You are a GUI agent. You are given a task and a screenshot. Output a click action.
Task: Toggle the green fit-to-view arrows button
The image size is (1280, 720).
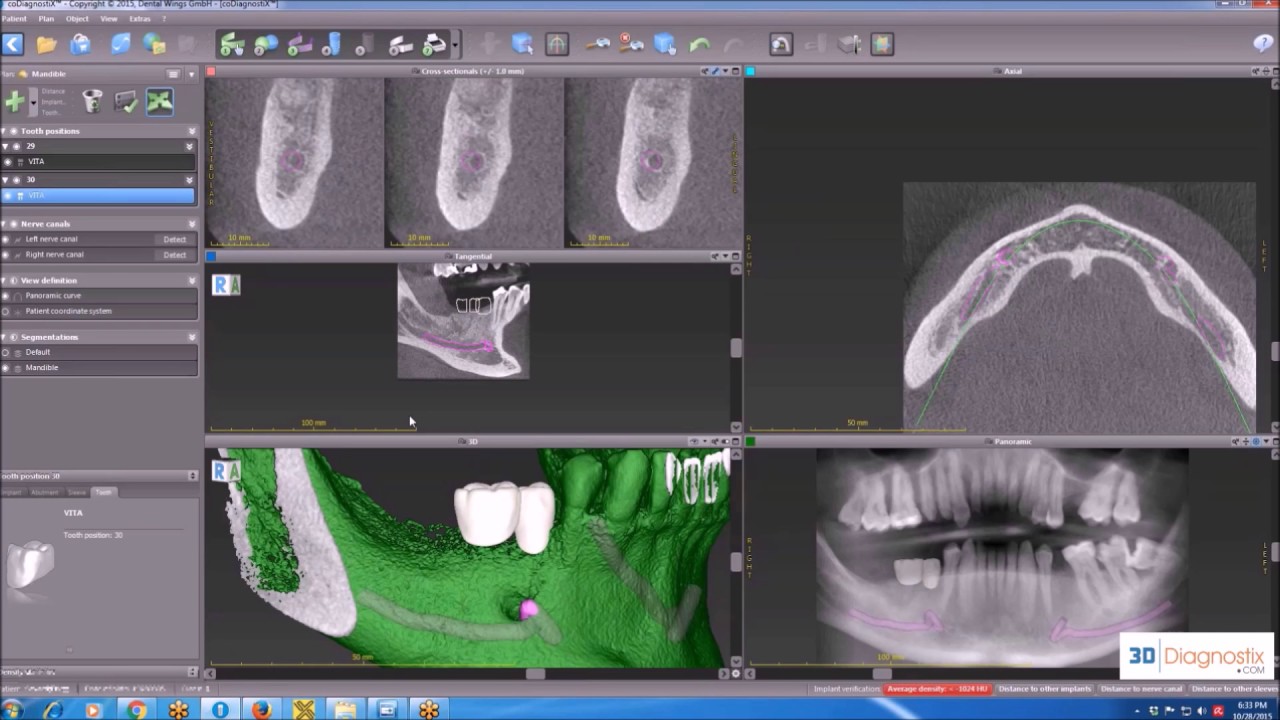(160, 101)
